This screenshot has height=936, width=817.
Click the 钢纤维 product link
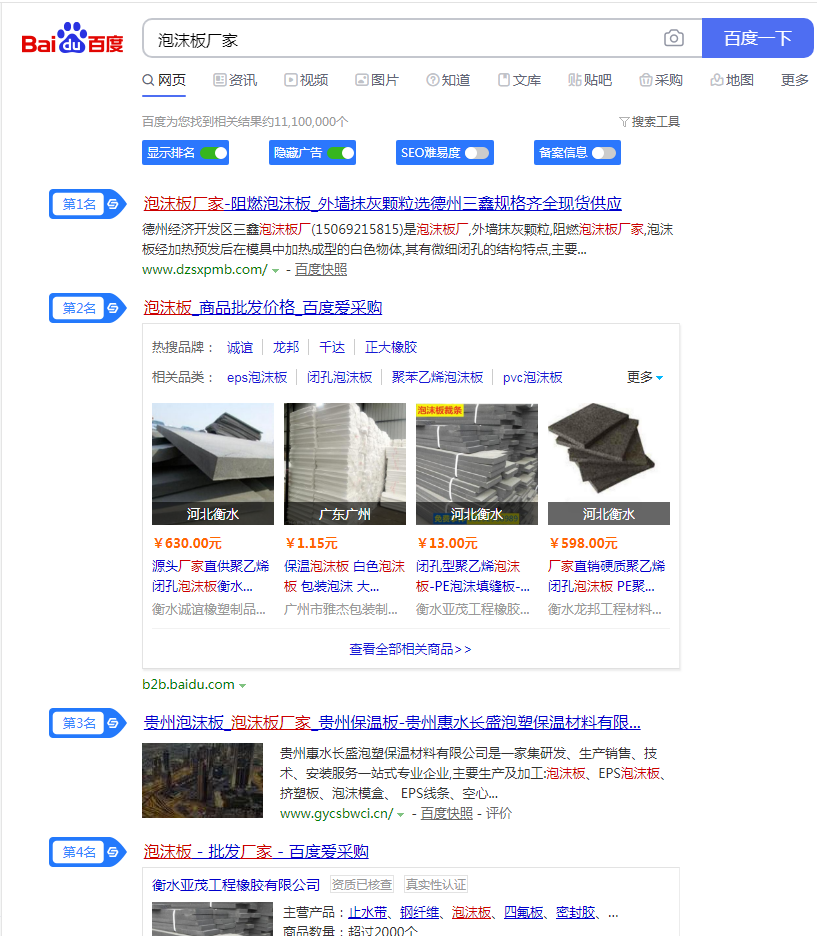pos(420,913)
